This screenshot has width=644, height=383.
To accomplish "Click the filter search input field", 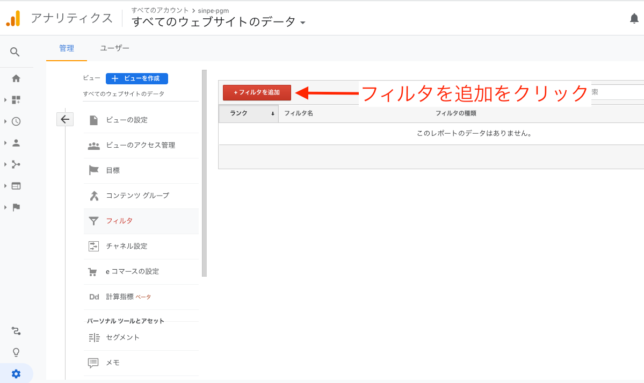I will click(617, 92).
